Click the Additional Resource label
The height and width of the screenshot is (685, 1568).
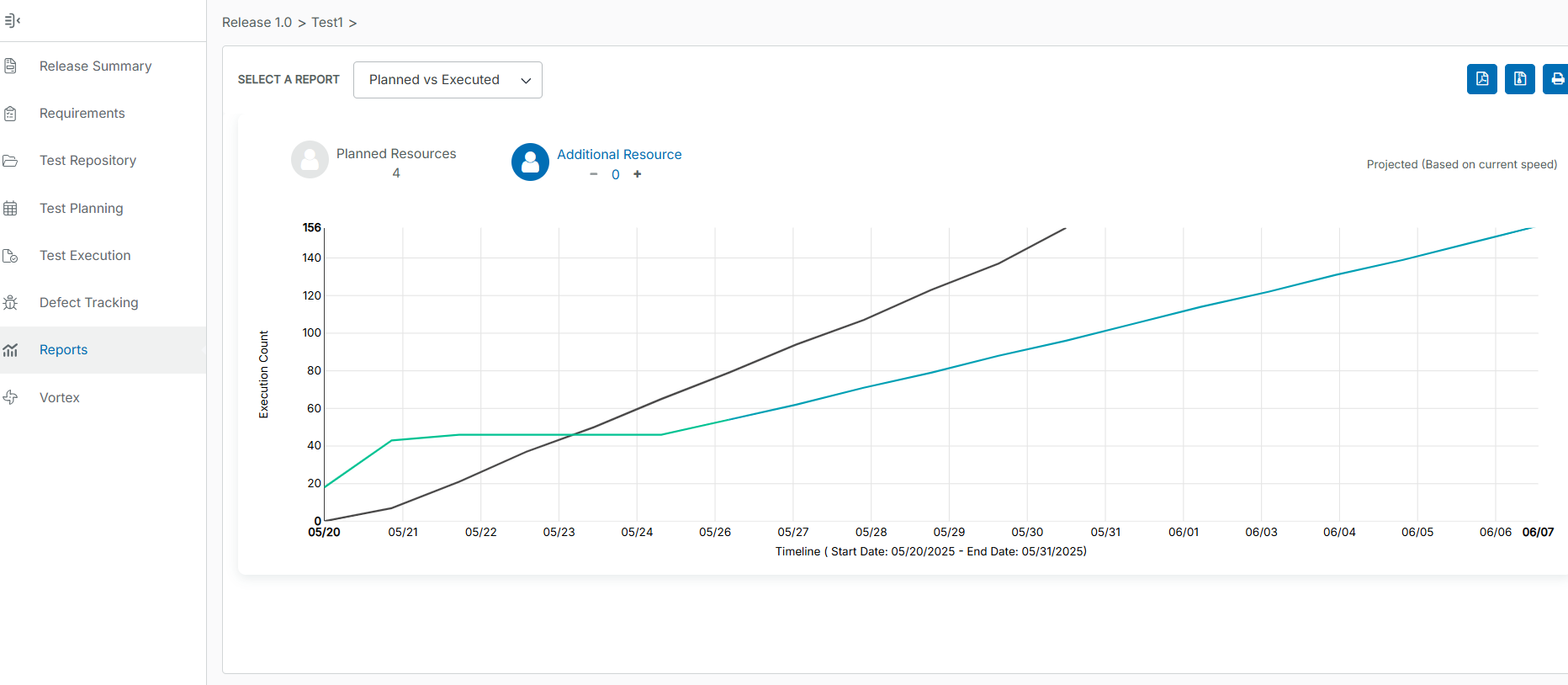coord(619,155)
